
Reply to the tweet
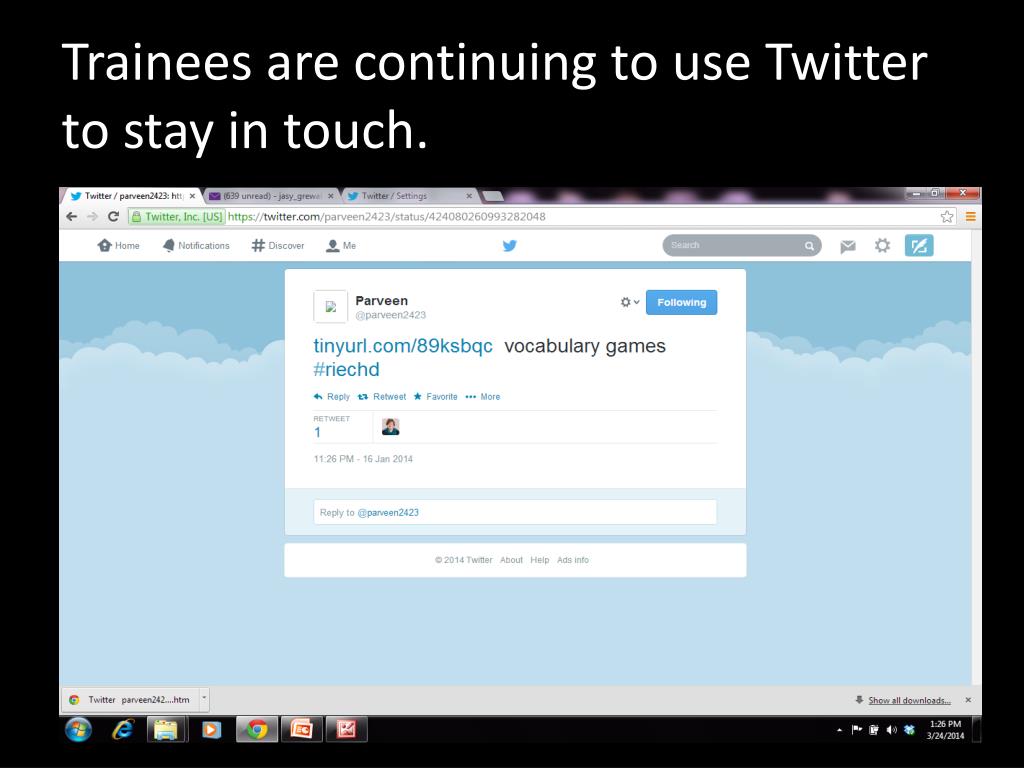point(332,396)
